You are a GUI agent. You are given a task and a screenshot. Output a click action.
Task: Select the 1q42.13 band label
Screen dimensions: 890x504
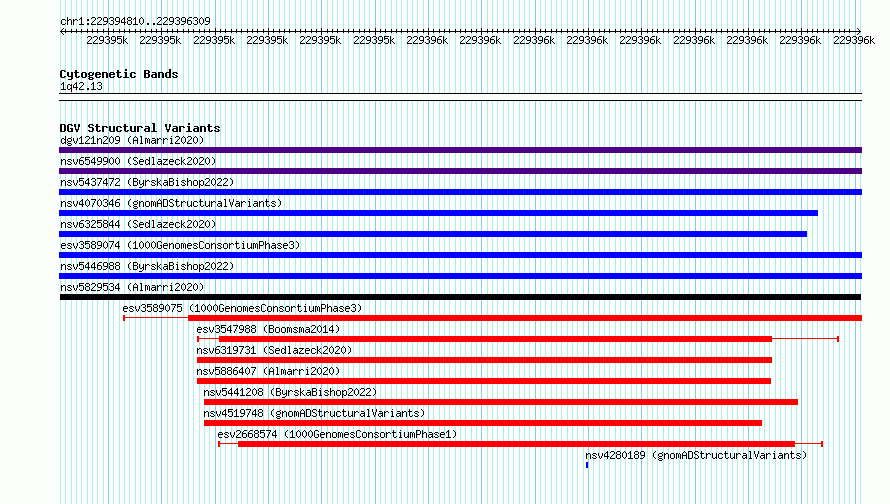81,86
